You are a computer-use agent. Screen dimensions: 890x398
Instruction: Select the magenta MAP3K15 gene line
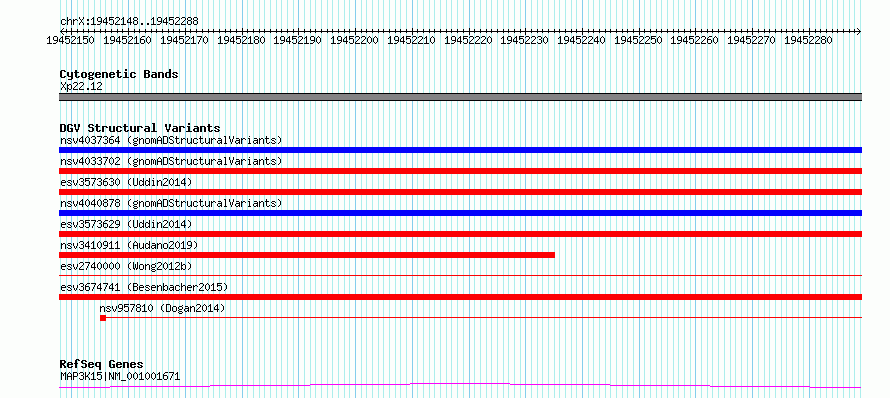[460, 386]
